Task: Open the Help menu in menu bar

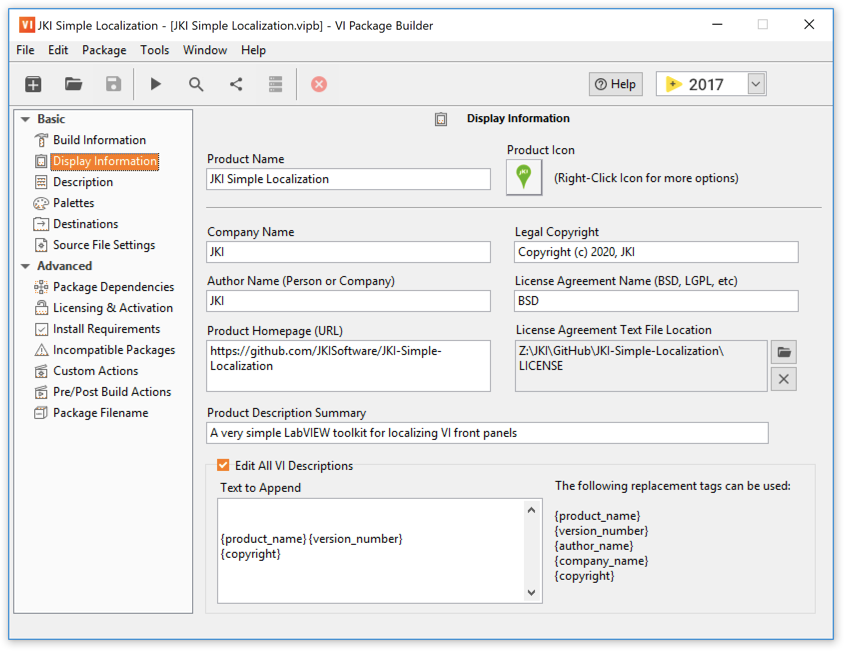Action: click(x=253, y=50)
